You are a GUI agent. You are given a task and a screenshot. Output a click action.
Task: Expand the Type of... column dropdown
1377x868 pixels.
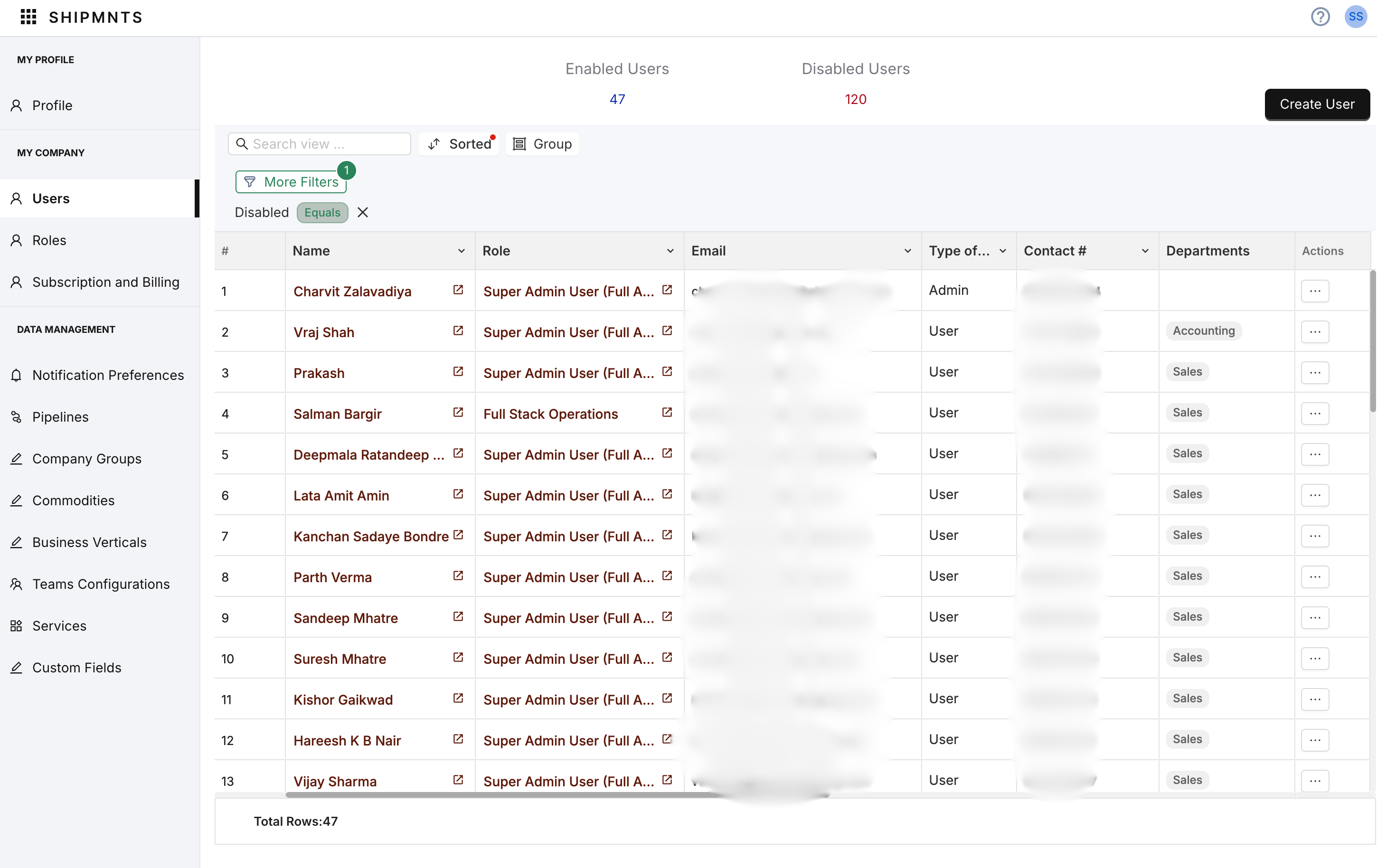click(x=1002, y=251)
